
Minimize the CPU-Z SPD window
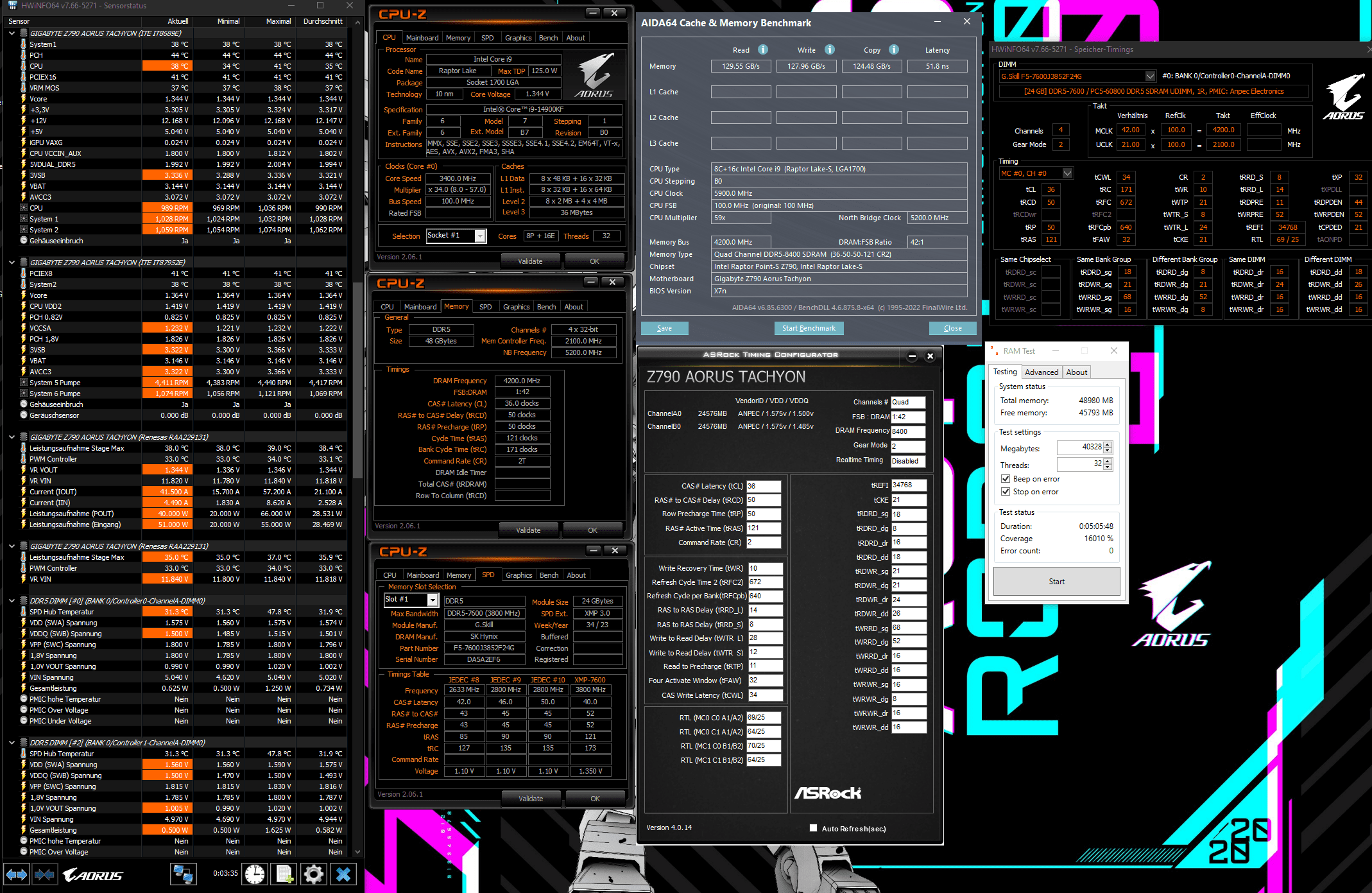click(594, 550)
